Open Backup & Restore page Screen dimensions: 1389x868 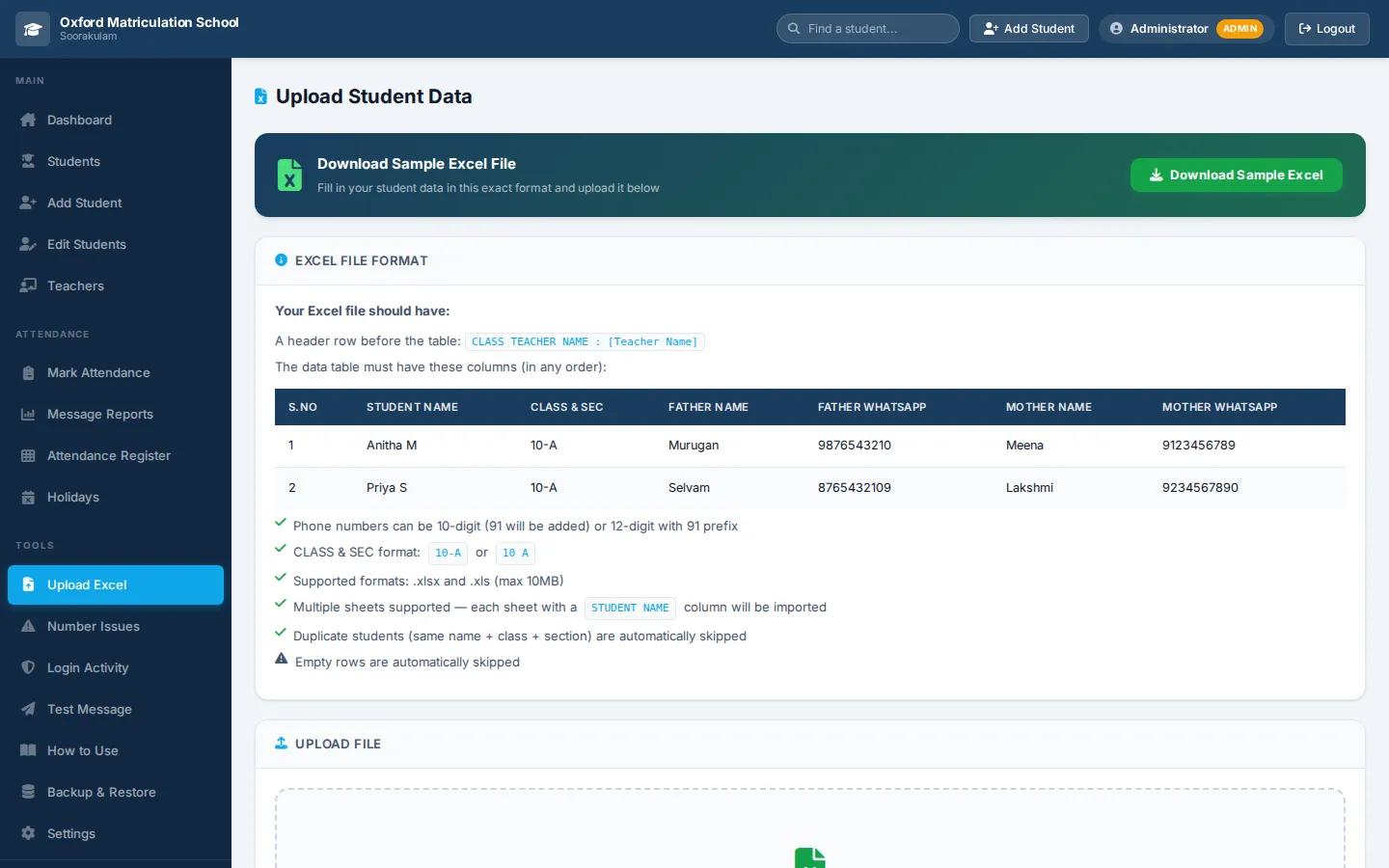[116, 792]
